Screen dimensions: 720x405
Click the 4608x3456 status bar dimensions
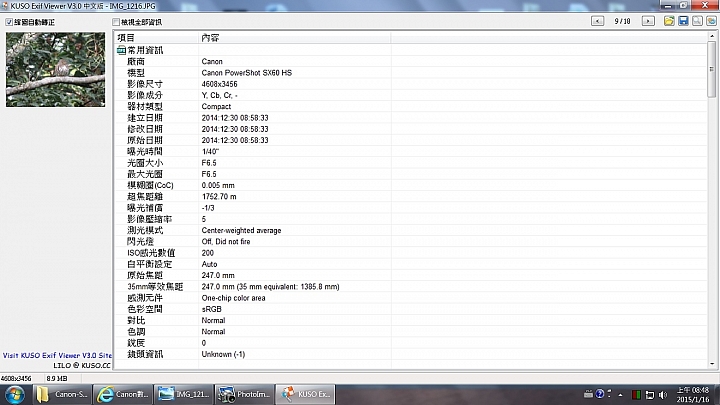(x=16, y=378)
